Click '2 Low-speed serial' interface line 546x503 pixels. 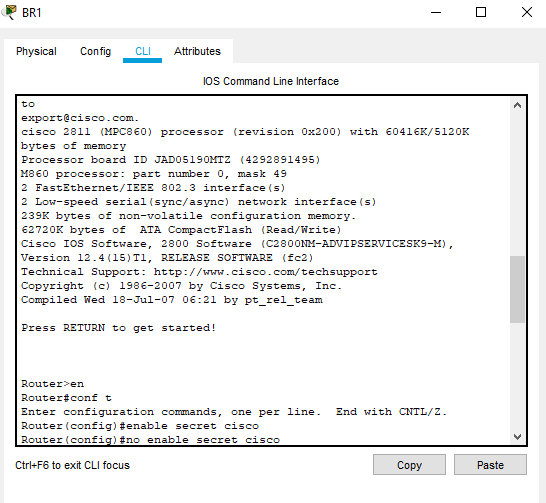coord(198,202)
